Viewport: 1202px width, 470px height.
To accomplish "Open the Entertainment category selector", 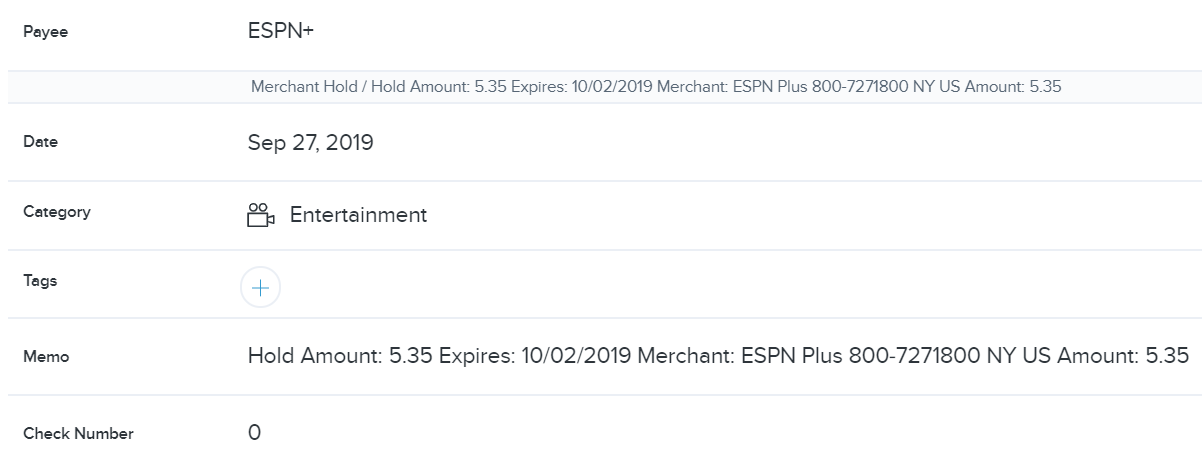I will [x=358, y=215].
